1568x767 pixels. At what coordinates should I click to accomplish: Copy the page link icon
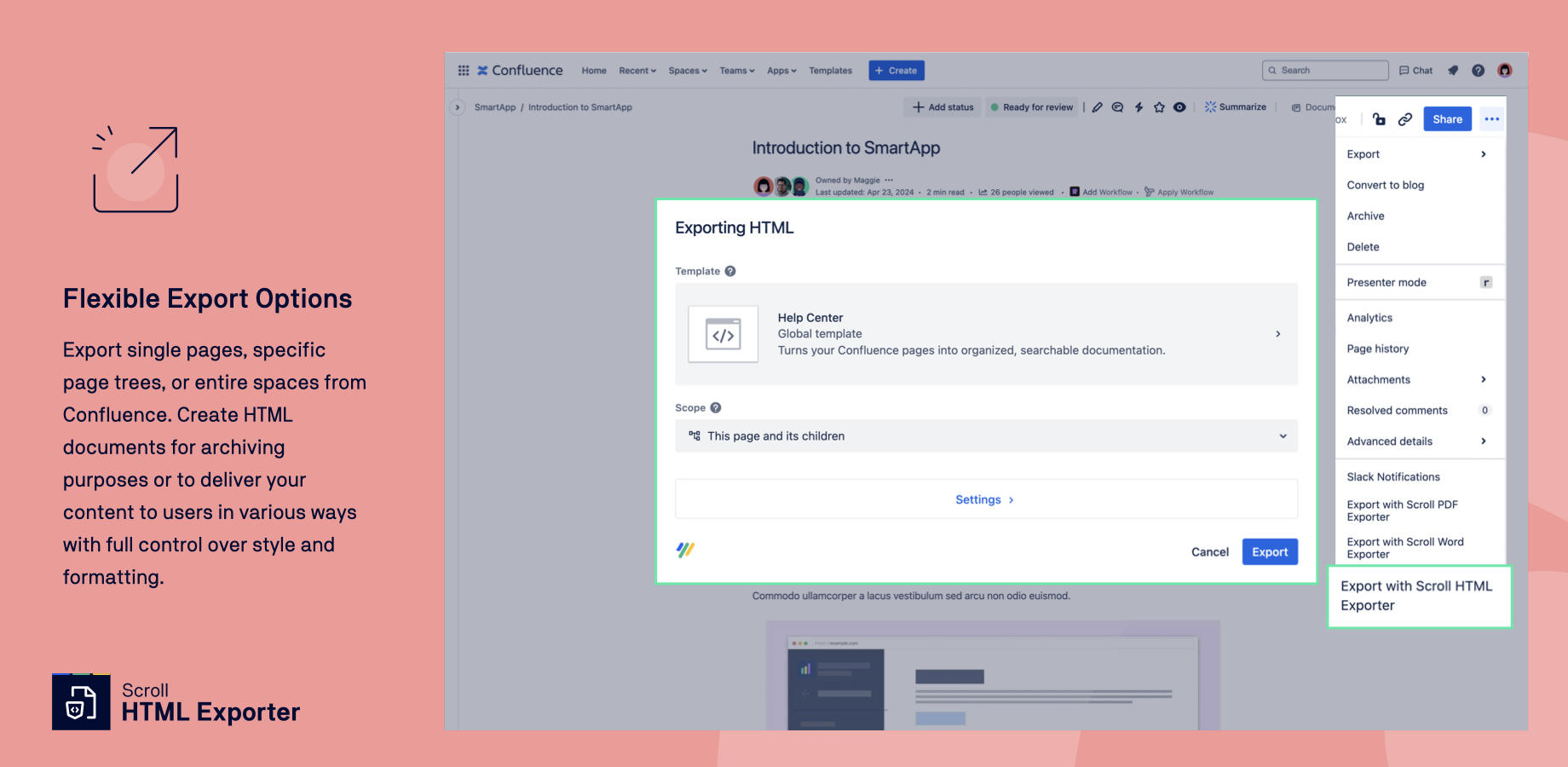pyautogui.click(x=1405, y=119)
